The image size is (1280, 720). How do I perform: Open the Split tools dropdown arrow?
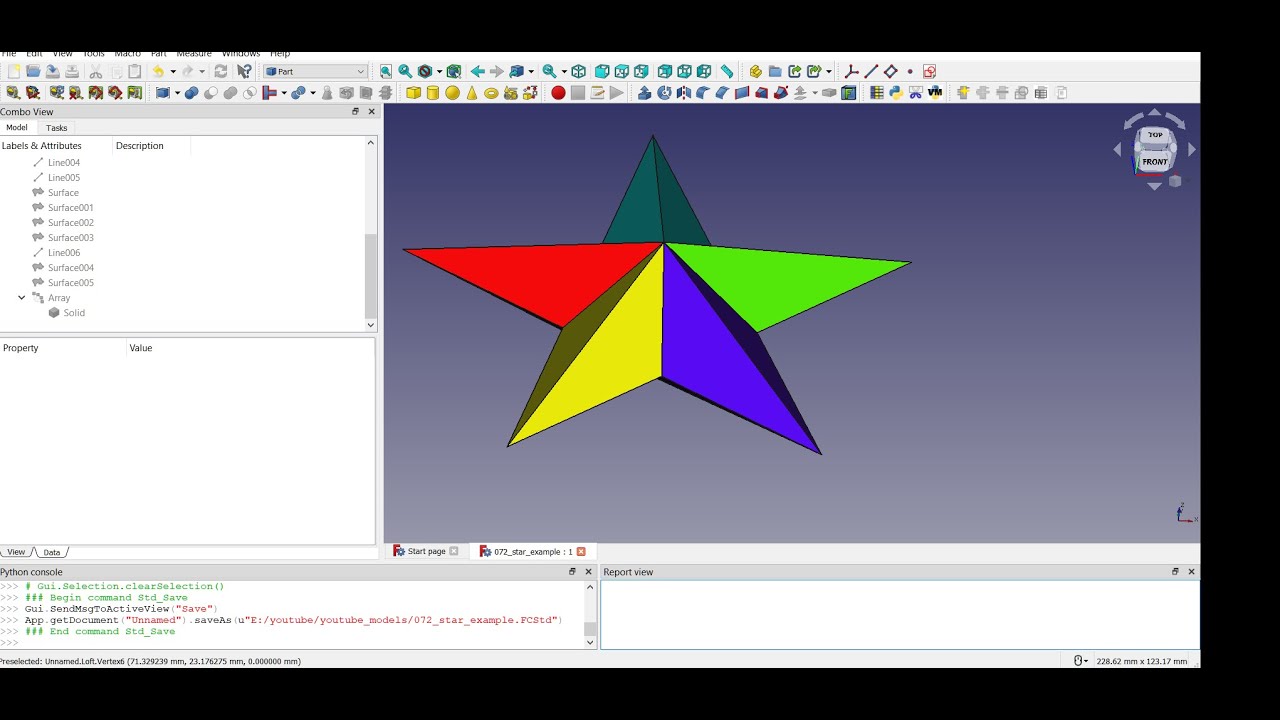click(x=313, y=93)
